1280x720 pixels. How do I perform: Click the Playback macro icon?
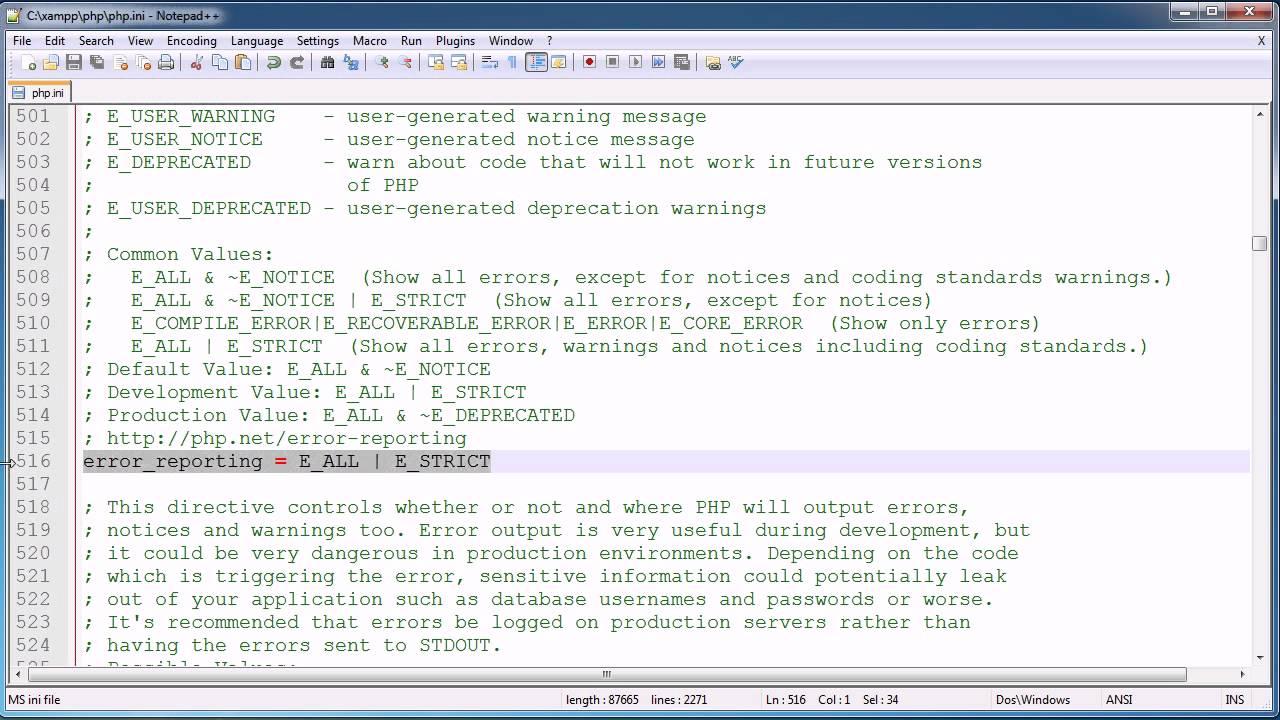pyautogui.click(x=636, y=62)
